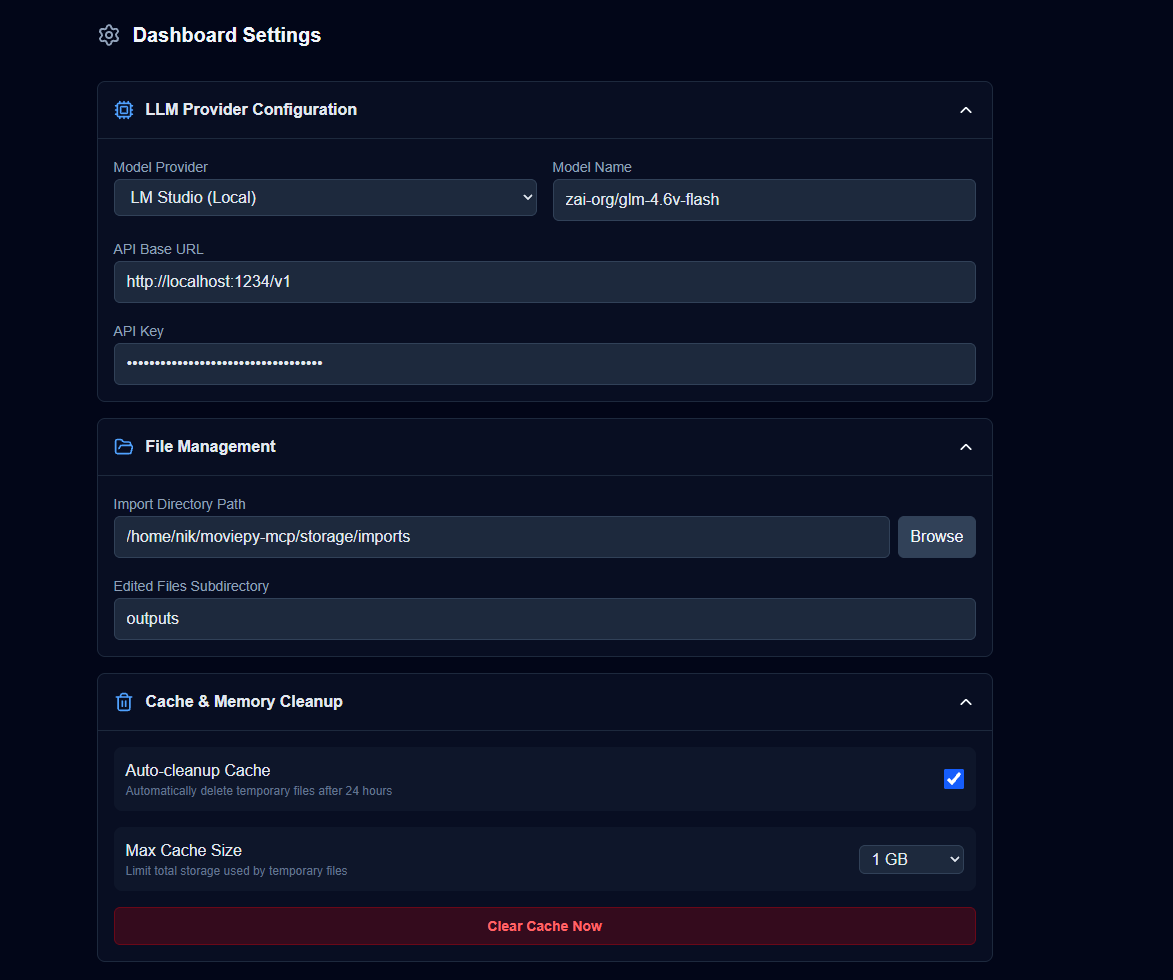The width and height of the screenshot is (1173, 980).
Task: Click the Dashboard Settings gear icon
Action: [109, 35]
